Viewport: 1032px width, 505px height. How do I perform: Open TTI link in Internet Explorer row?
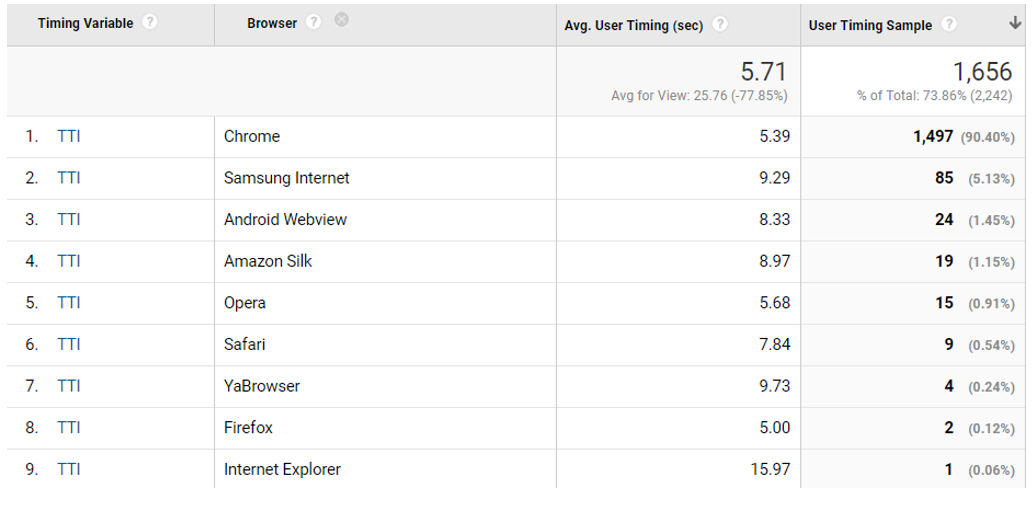[68, 469]
